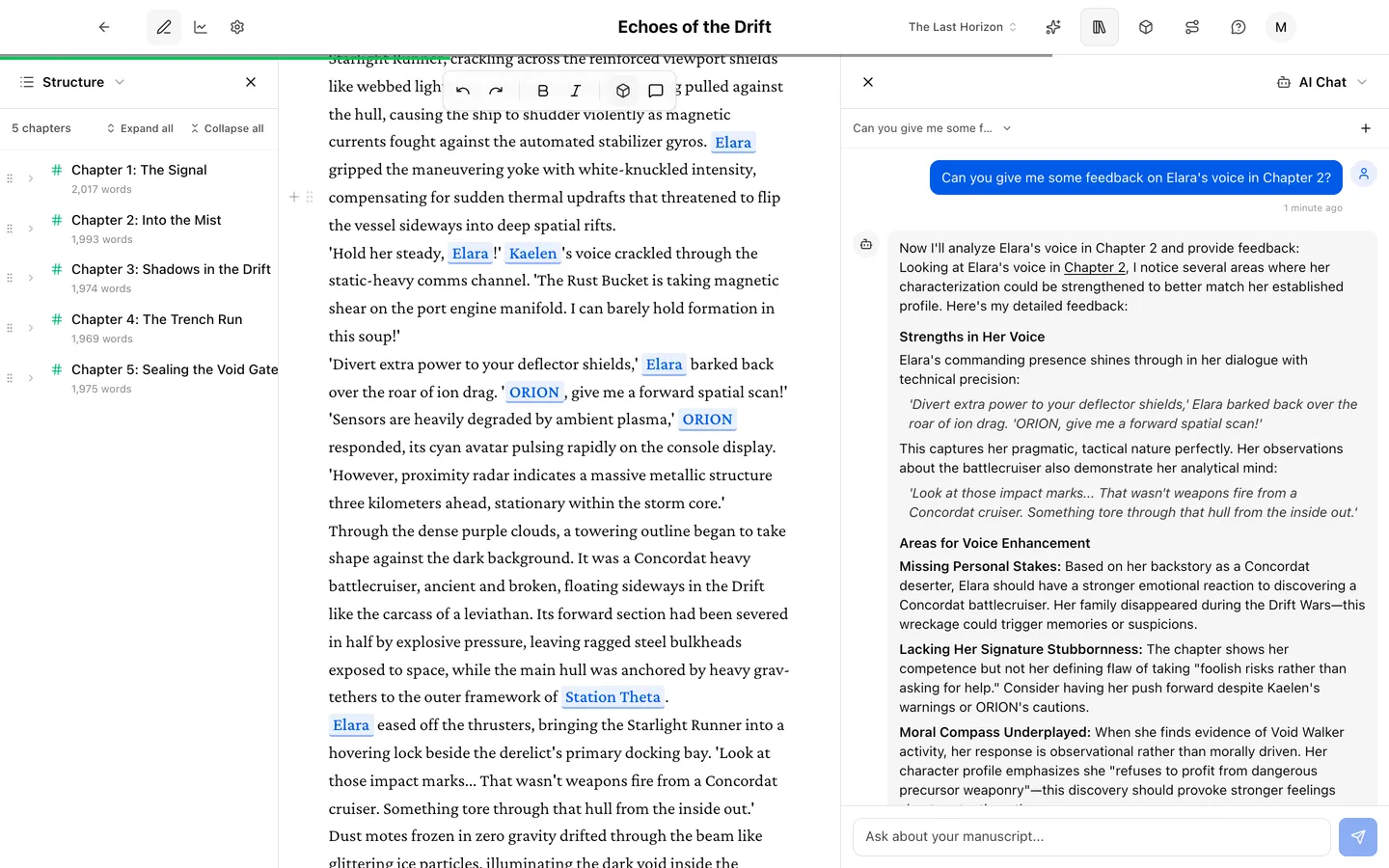The width and height of the screenshot is (1389, 868).
Task: Go back using the left arrow icon
Action: click(x=104, y=27)
